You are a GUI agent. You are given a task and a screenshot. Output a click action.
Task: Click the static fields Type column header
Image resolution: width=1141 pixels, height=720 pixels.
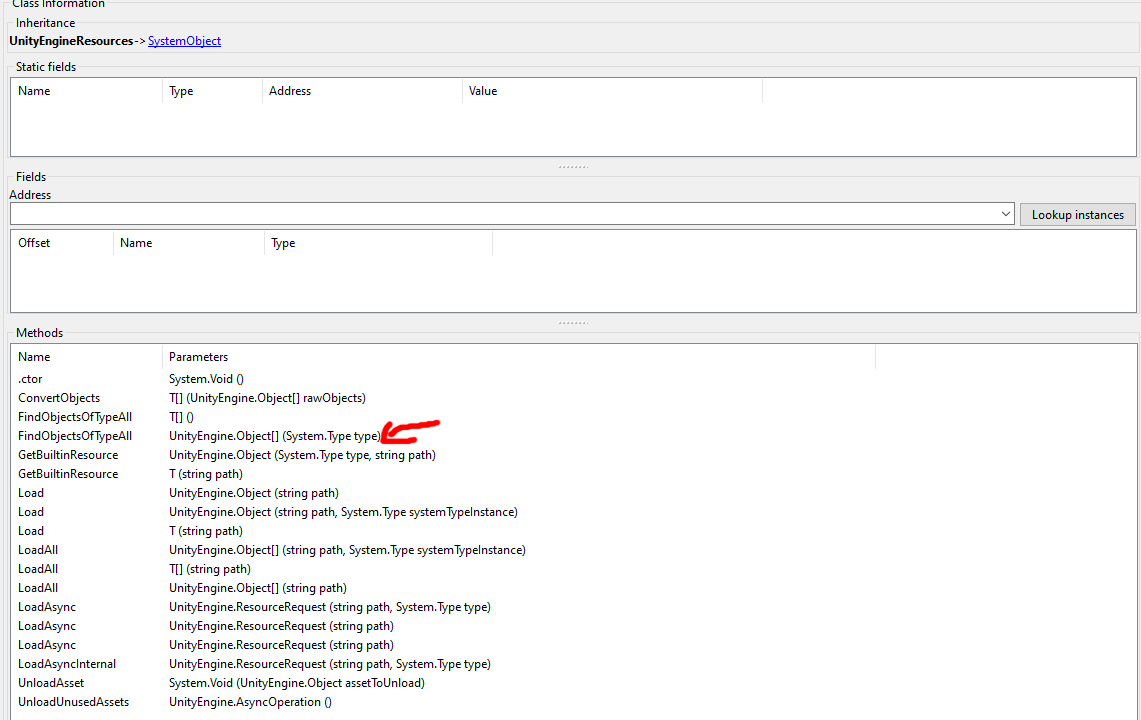[212, 91]
